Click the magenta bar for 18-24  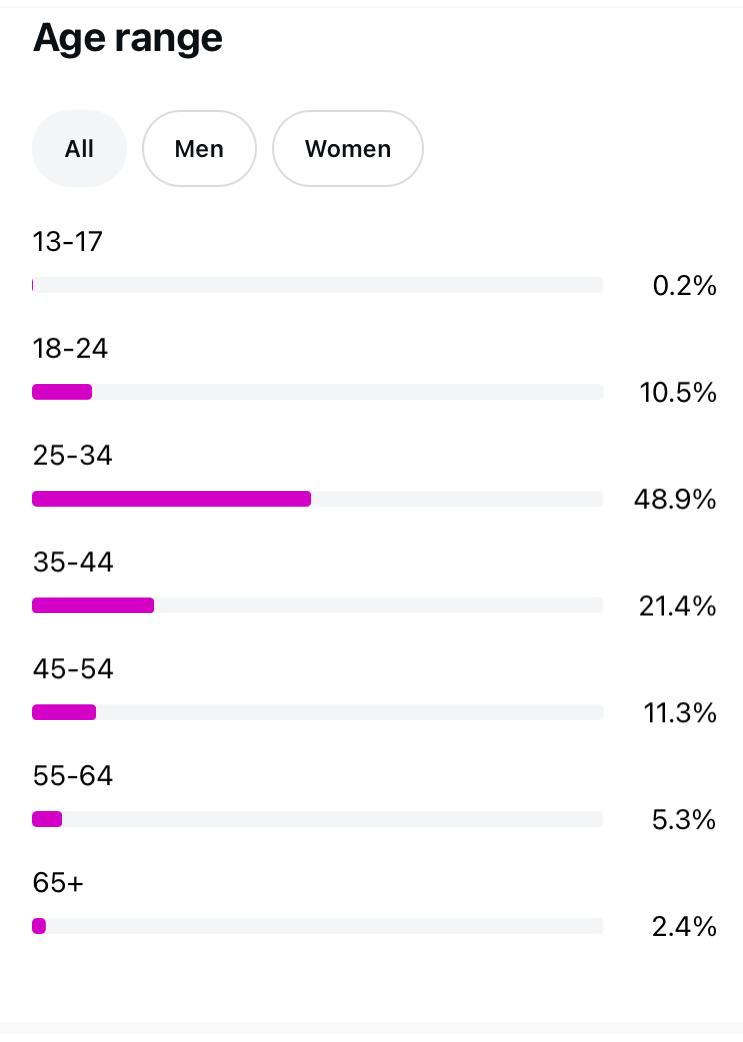(62, 392)
